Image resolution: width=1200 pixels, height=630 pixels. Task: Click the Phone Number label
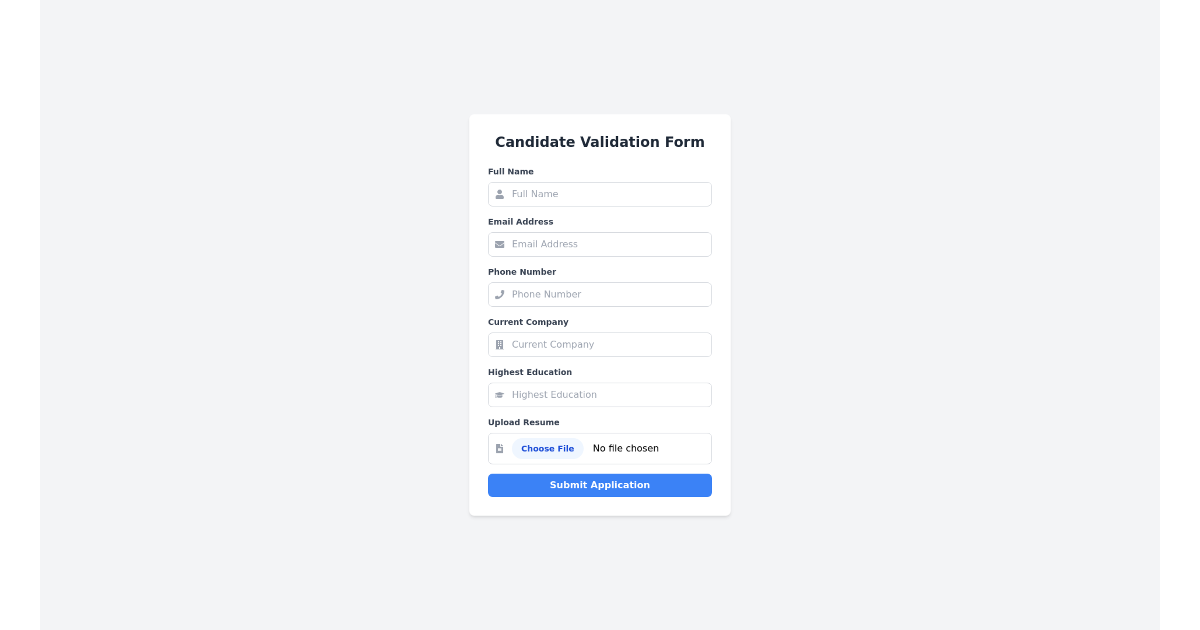[x=522, y=271]
